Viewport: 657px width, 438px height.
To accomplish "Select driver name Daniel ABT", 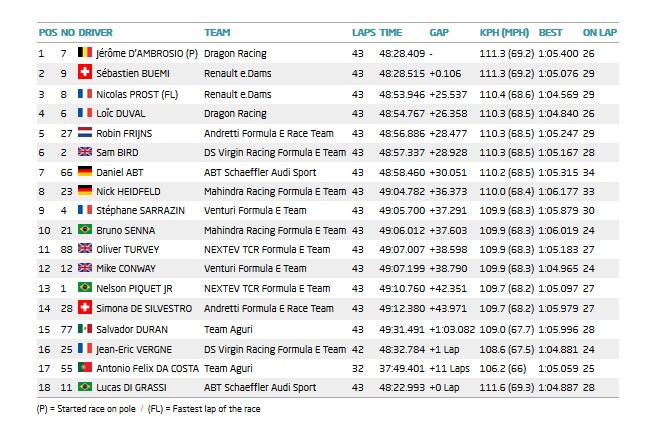I will [119, 172].
